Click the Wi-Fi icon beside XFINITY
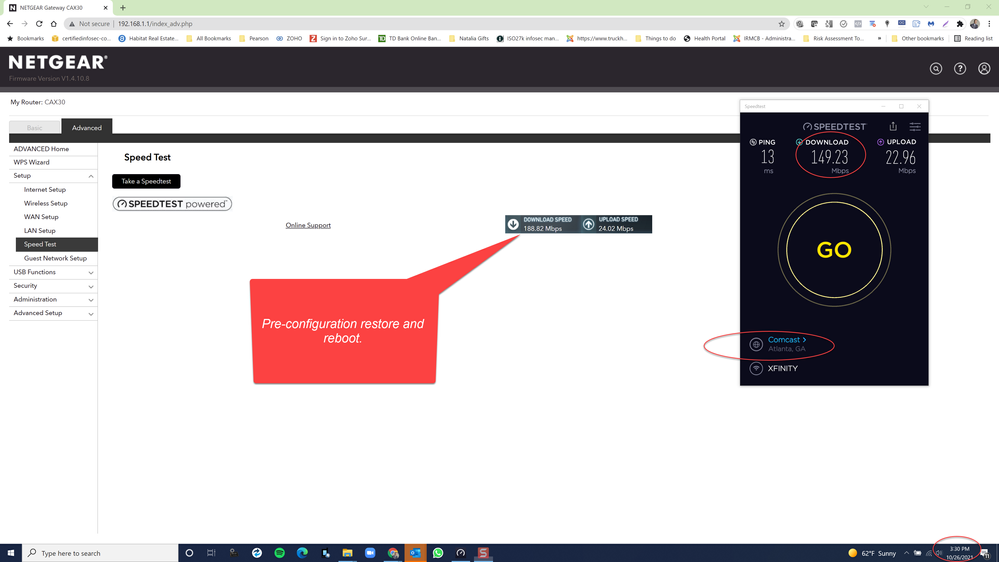Image resolution: width=999 pixels, height=562 pixels. [756, 368]
